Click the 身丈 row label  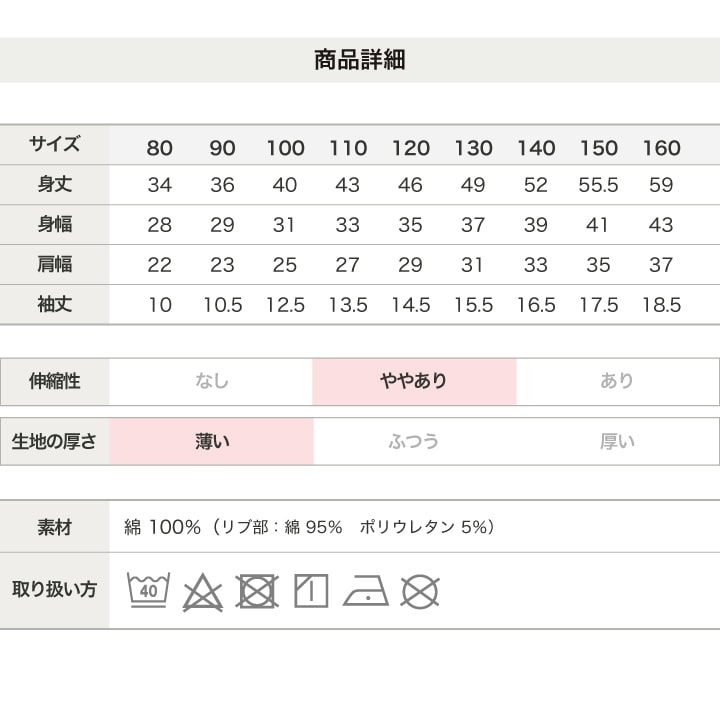[55, 185]
